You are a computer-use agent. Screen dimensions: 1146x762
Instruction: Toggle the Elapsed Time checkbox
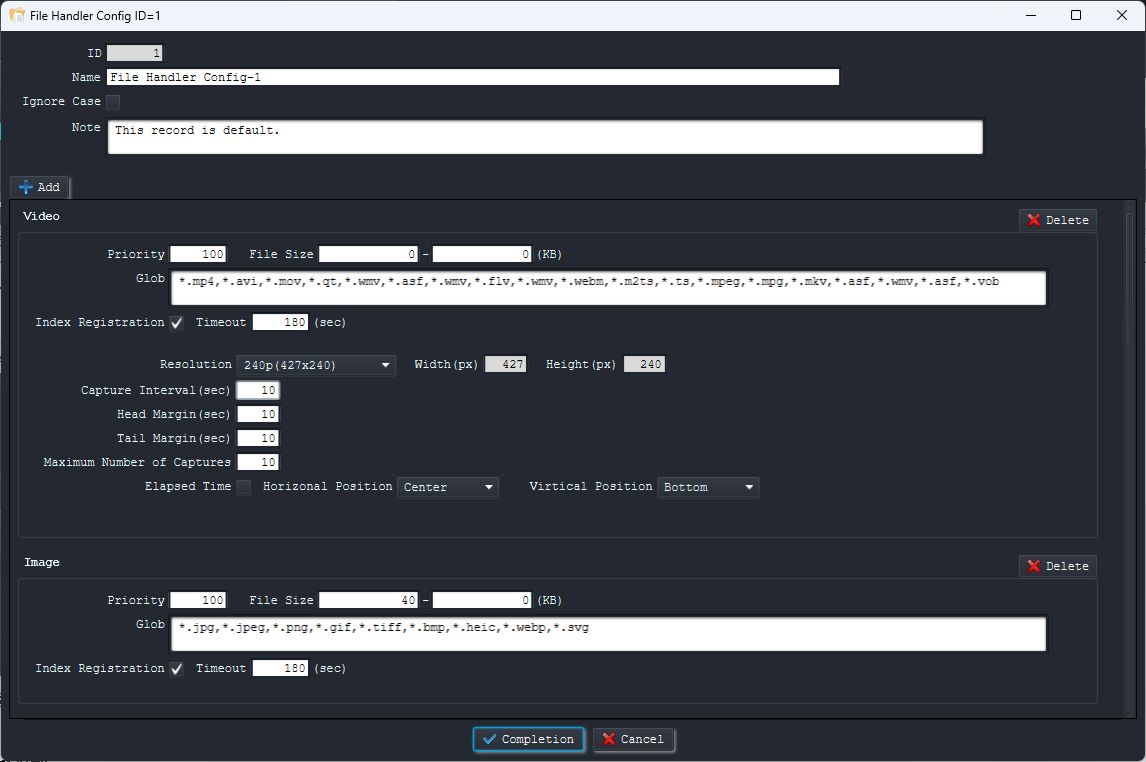pyautogui.click(x=243, y=487)
